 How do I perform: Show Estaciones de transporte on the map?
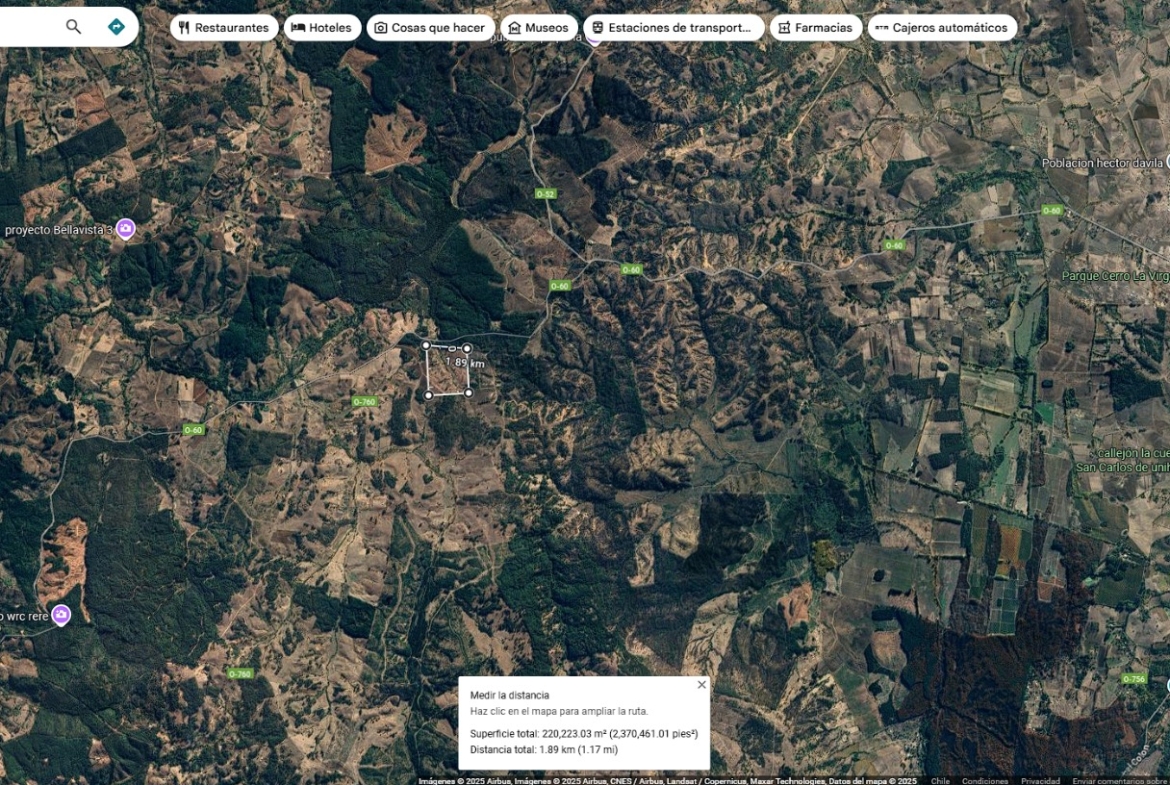[673, 28]
